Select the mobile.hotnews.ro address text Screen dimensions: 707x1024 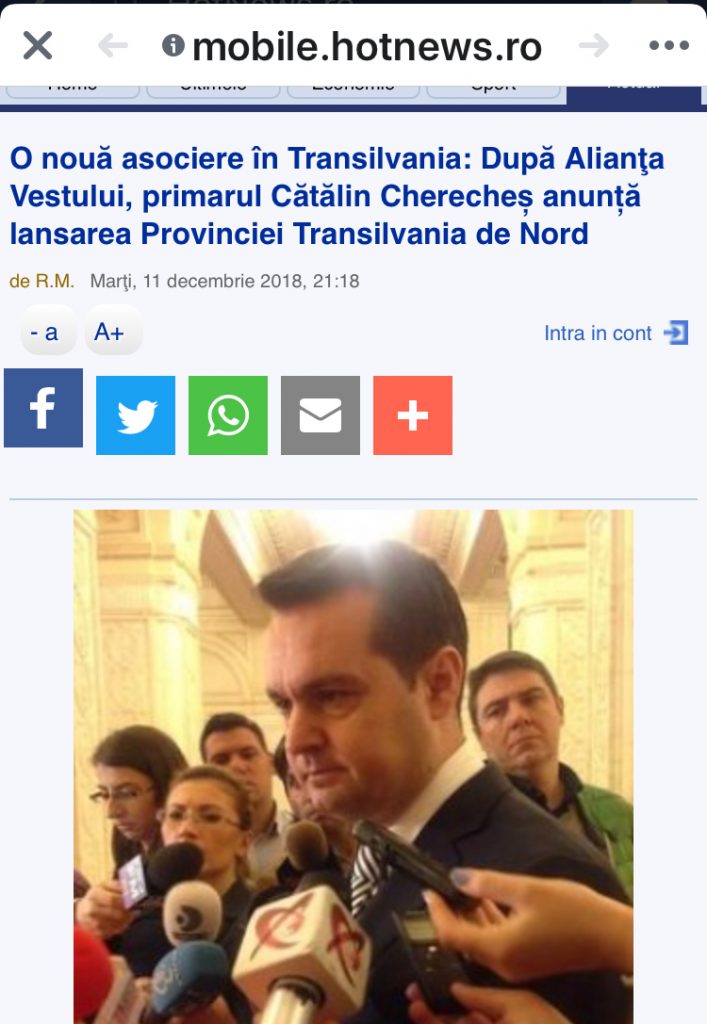tap(367, 47)
